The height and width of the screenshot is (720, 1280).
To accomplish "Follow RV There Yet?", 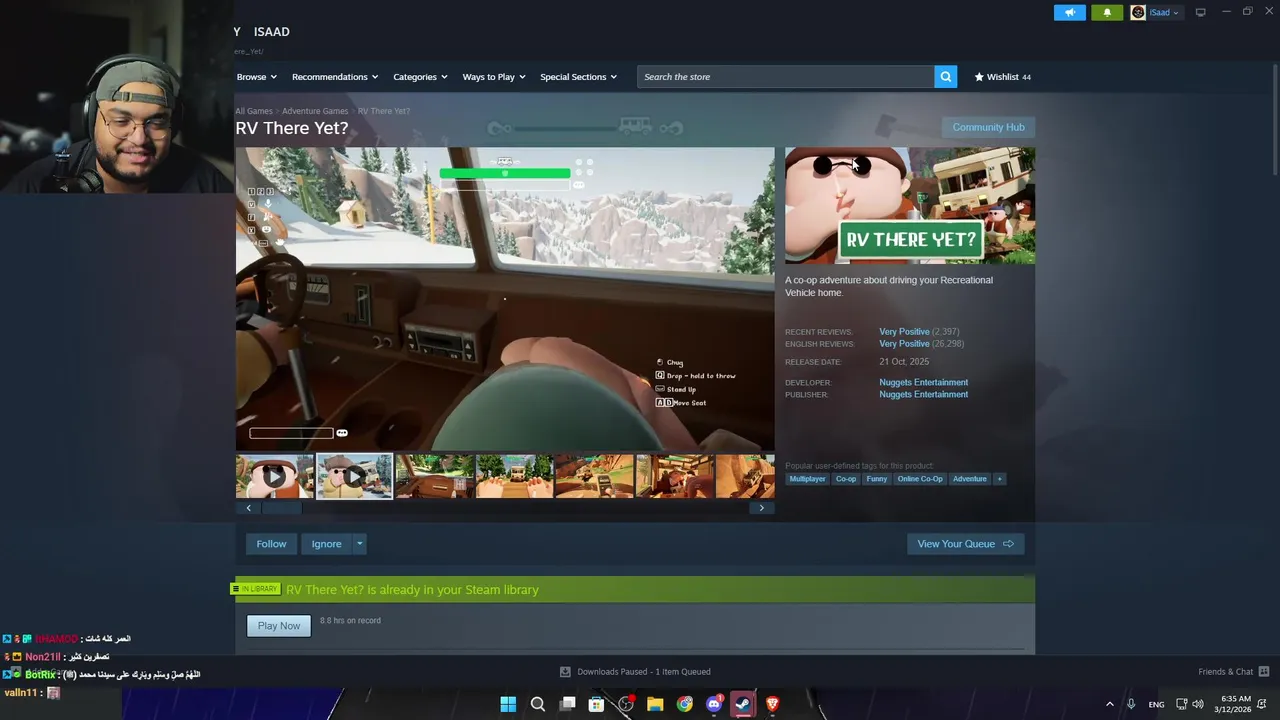I will tap(271, 544).
